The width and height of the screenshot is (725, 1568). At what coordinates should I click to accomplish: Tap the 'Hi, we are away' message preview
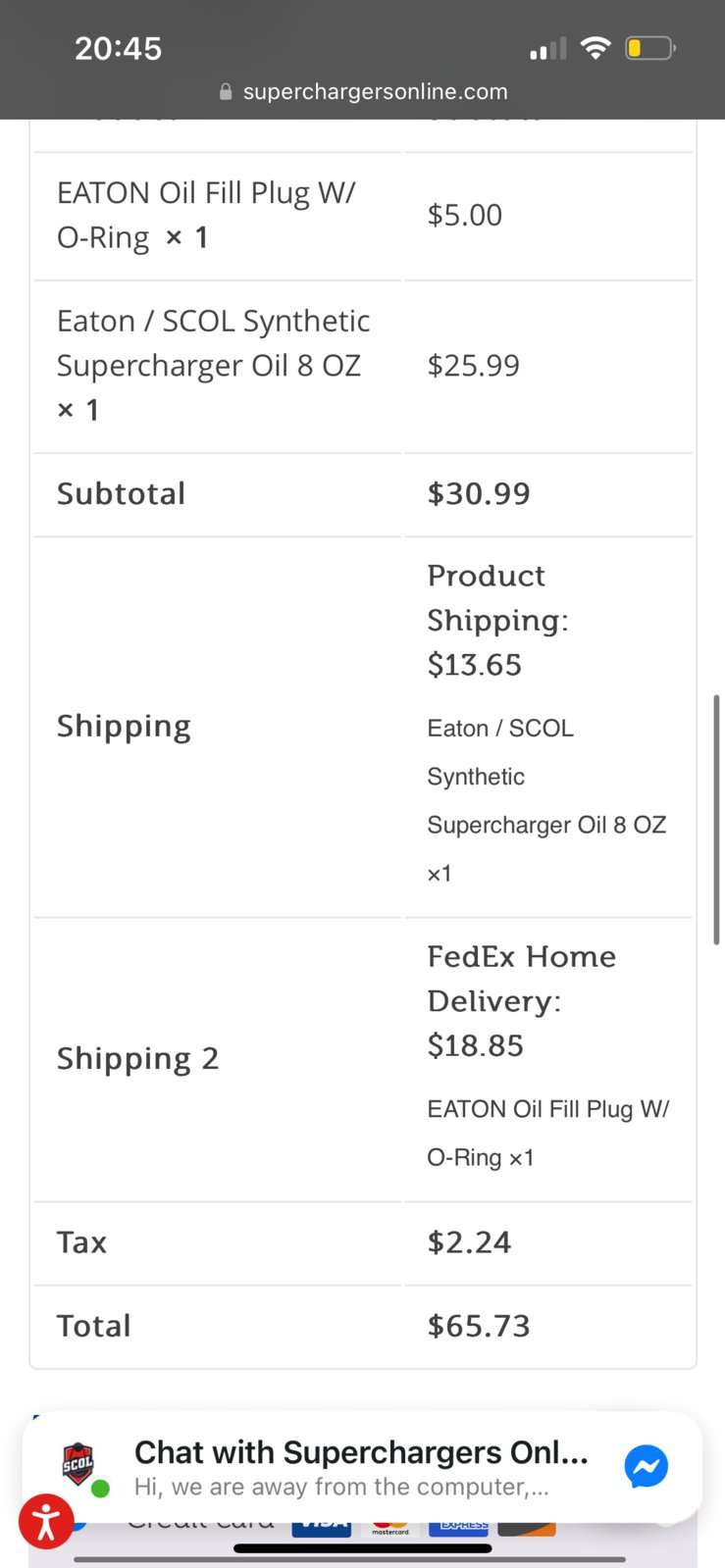tap(341, 1487)
